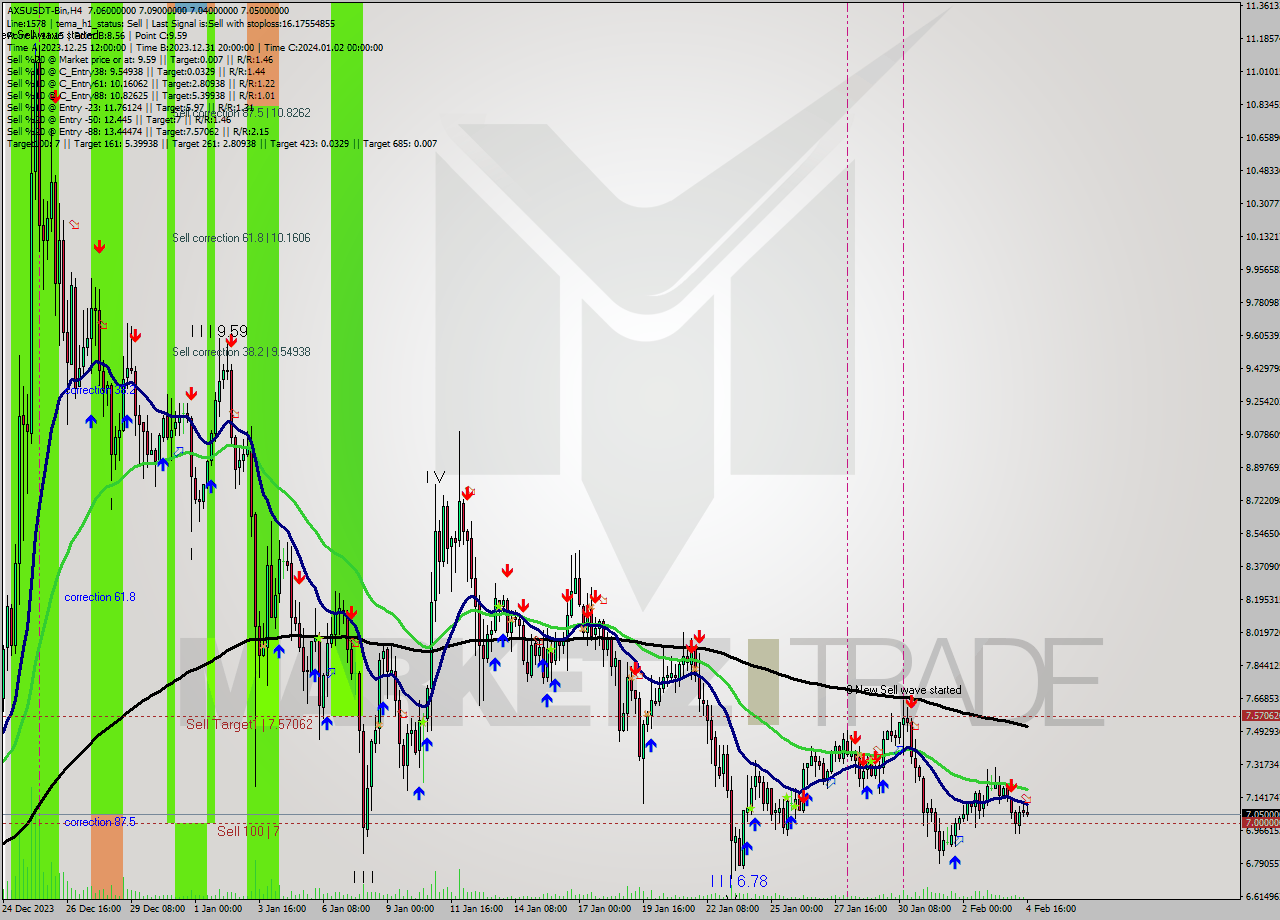Click the 9.6053 price axis label
Image resolution: width=1280 pixels, height=920 pixels.
point(1262,336)
